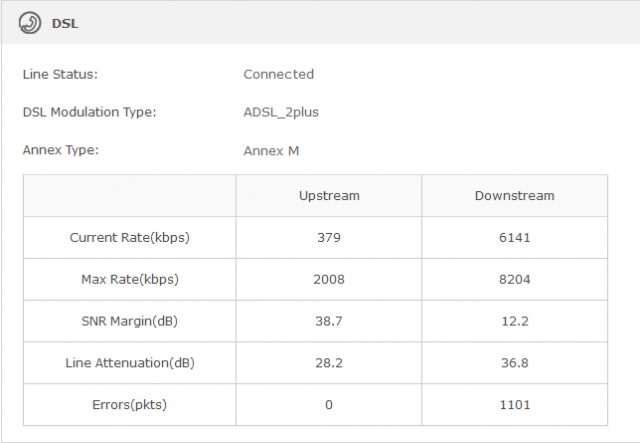This screenshot has width=640, height=443.
Task: Click downstream SNR margin value 12.2
Action: point(514,321)
